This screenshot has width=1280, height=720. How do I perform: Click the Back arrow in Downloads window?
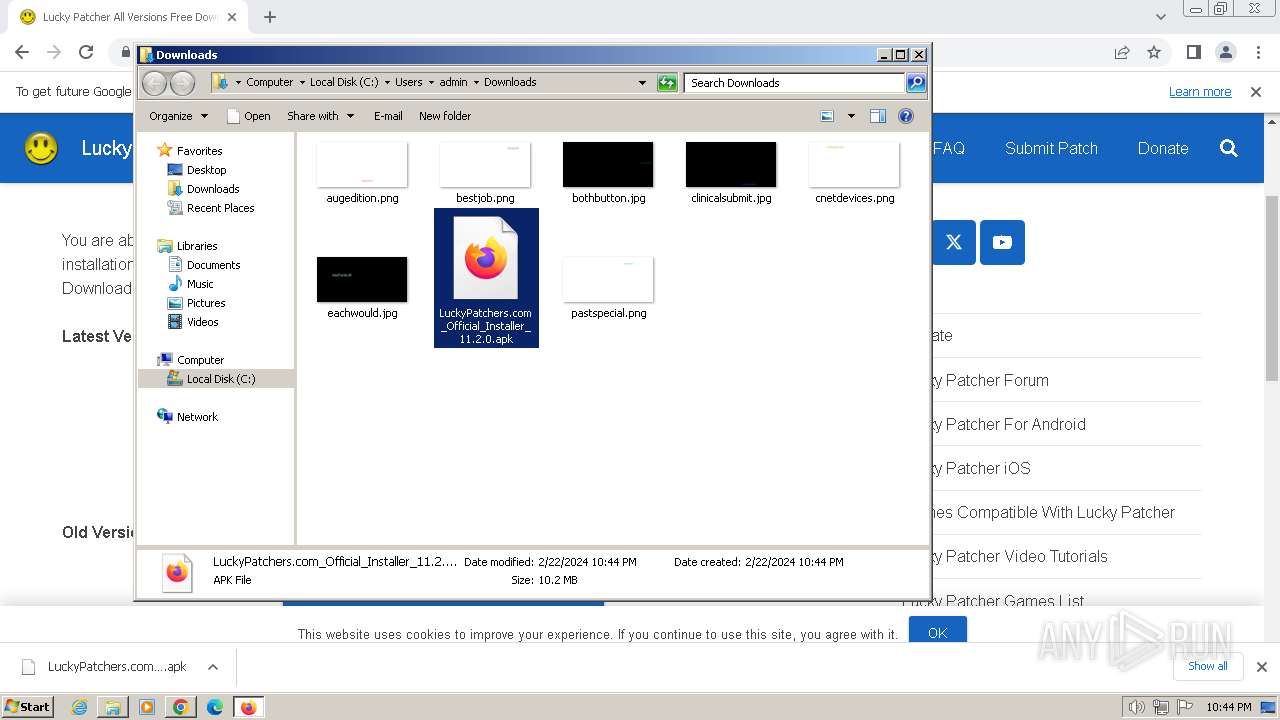tap(155, 83)
